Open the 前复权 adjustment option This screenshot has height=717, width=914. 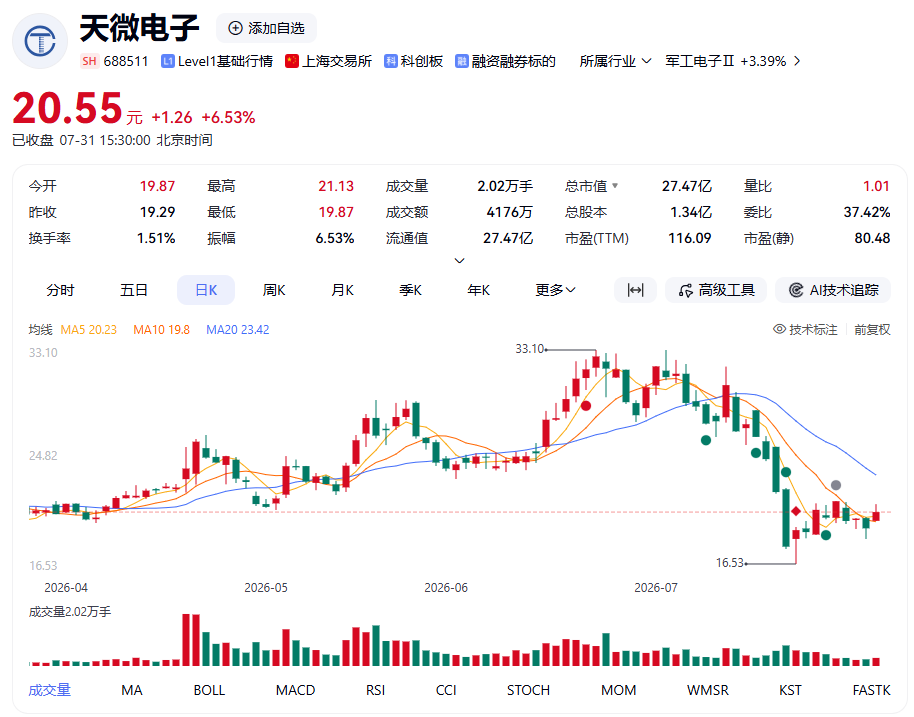[x=872, y=329]
